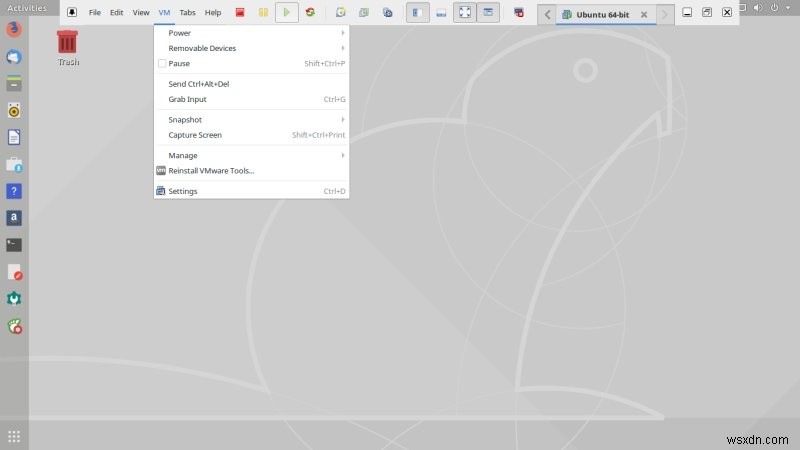This screenshot has height=450, width=800.
Task: Click Activities in the top bar
Action: point(27,8)
